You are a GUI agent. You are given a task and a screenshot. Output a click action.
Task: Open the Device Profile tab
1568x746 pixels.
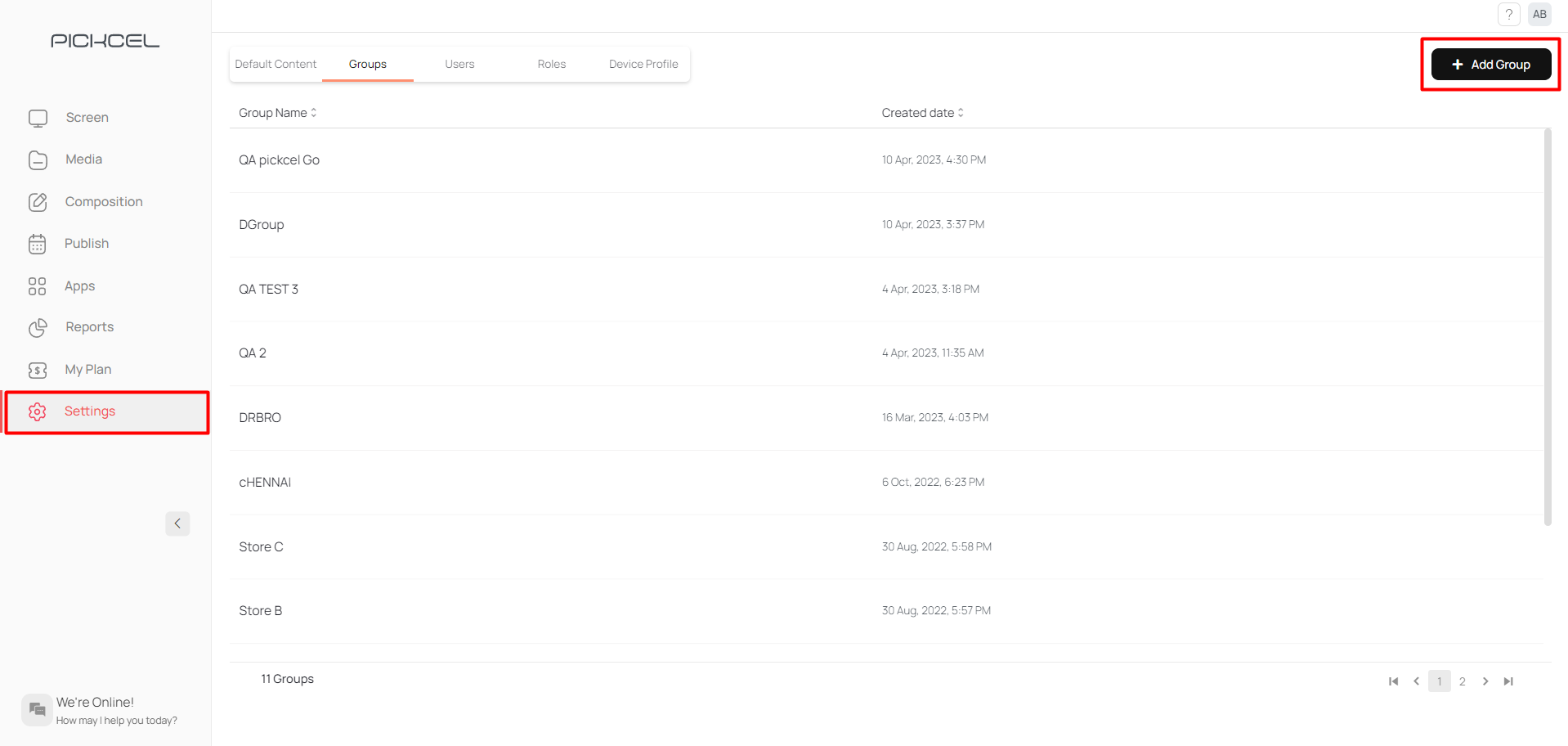click(x=643, y=64)
